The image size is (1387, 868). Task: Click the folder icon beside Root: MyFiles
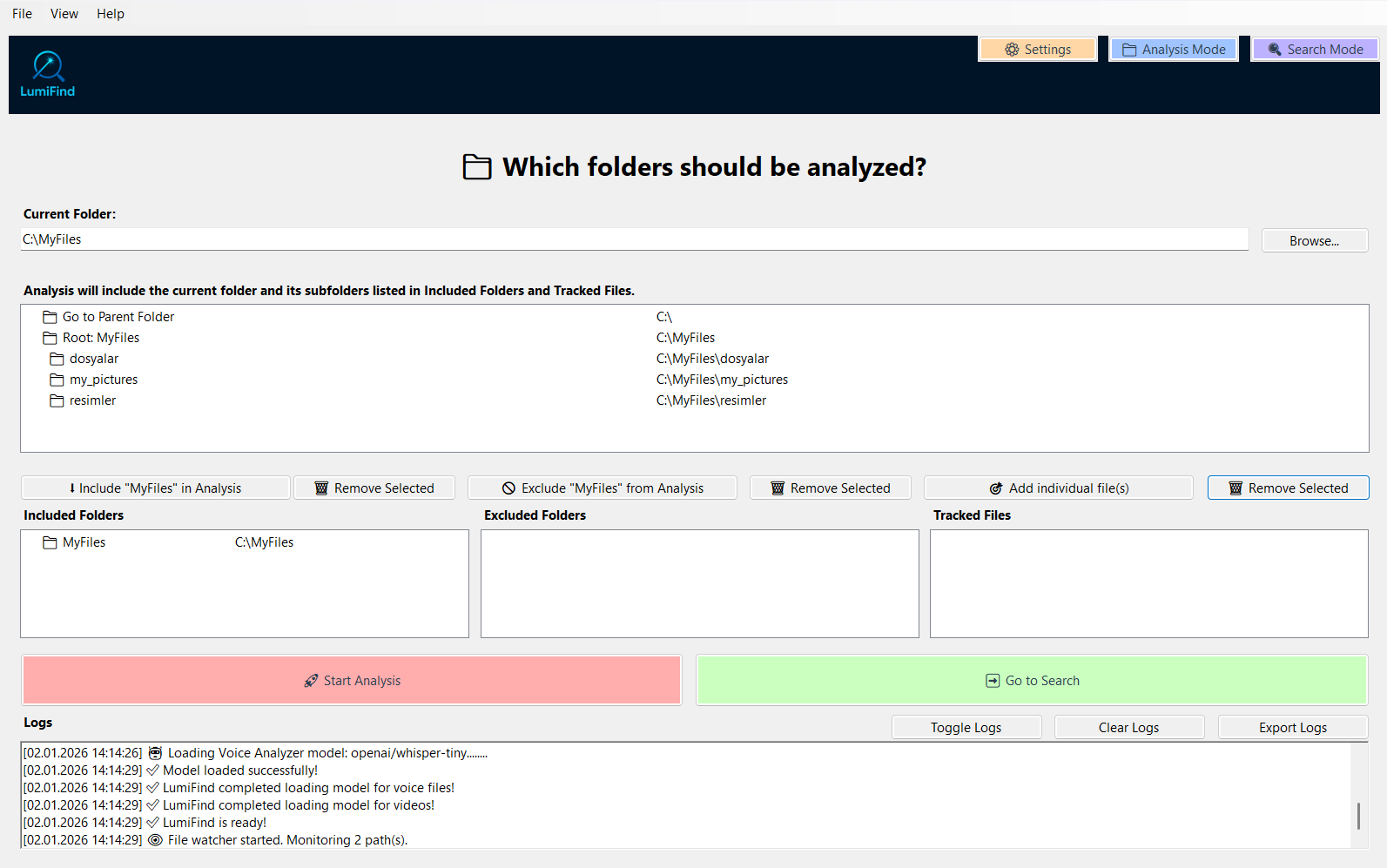pos(50,338)
